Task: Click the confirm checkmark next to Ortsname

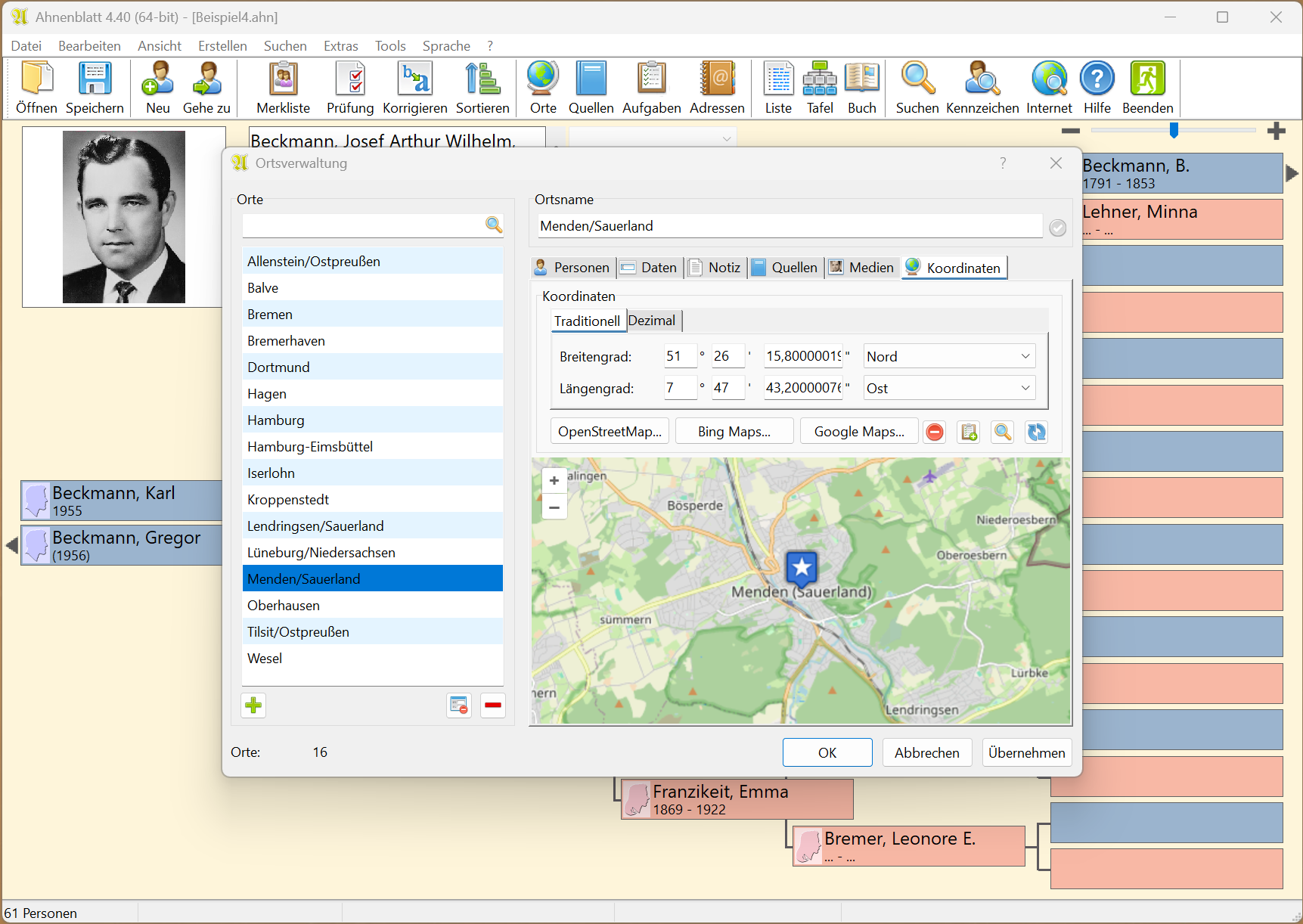Action: pyautogui.click(x=1057, y=228)
